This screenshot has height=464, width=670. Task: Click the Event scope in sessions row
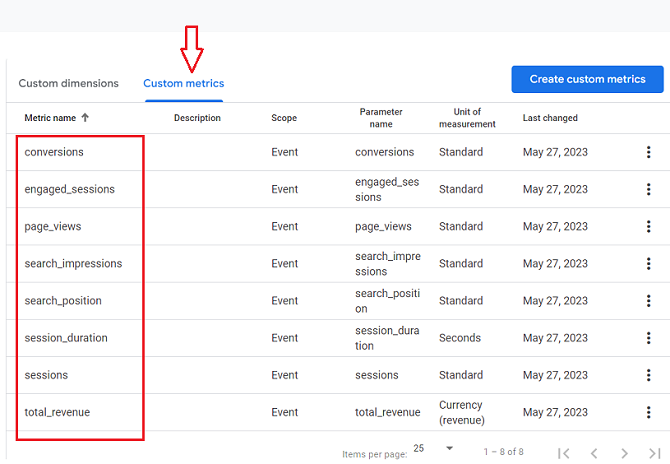coord(284,375)
